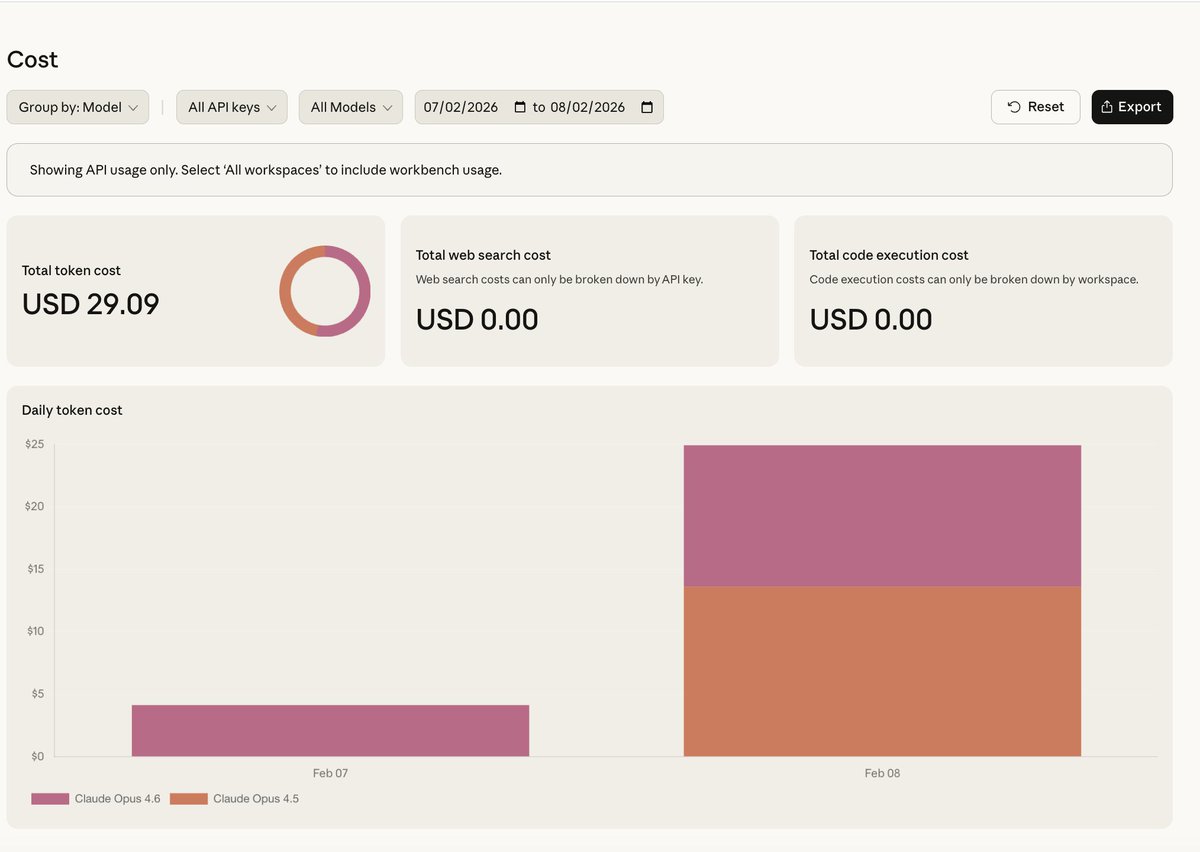Open the All Models dropdown

351,107
